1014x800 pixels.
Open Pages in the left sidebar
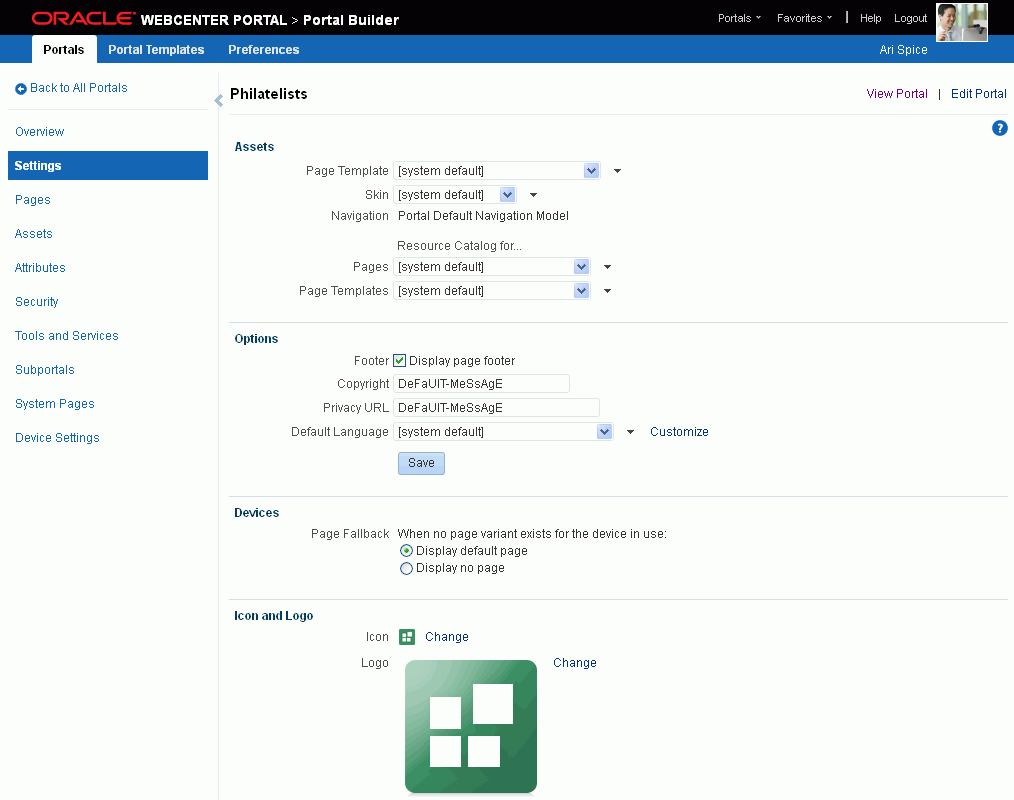click(32, 199)
